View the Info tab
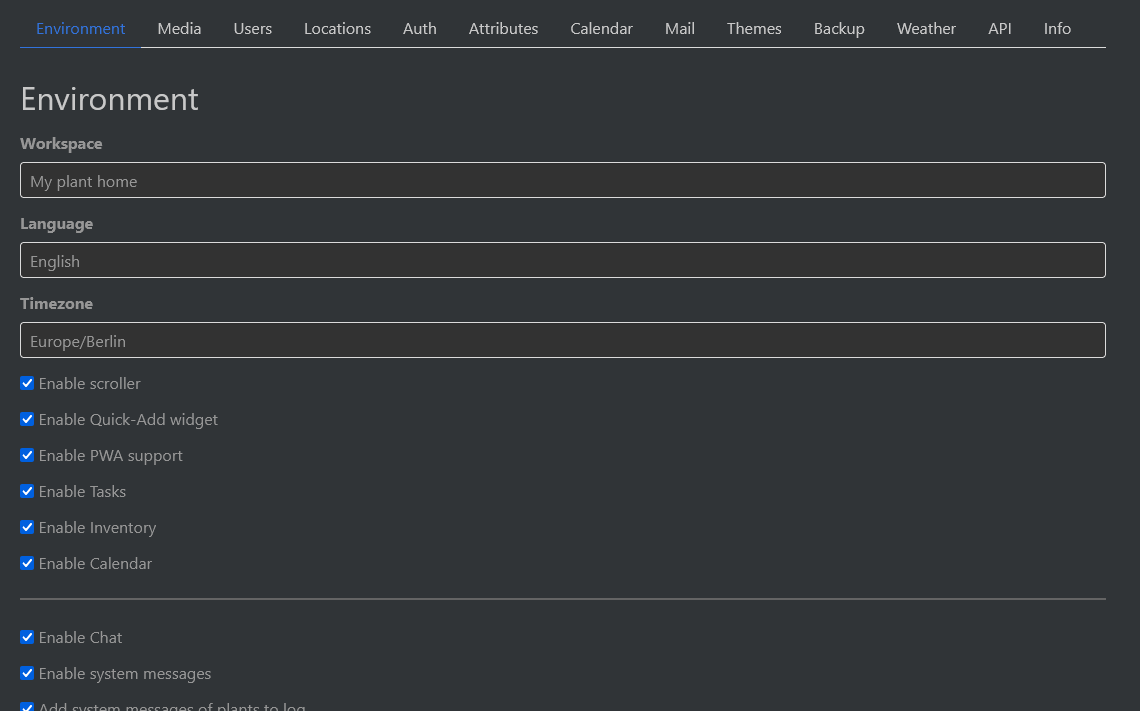This screenshot has height=711, width=1140. tap(1057, 28)
